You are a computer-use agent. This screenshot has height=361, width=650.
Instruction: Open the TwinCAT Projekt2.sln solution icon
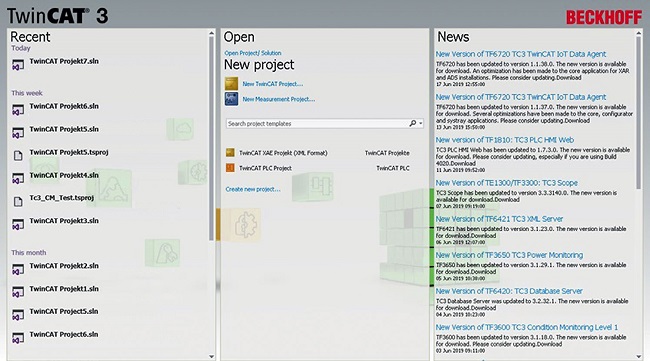coord(17,270)
